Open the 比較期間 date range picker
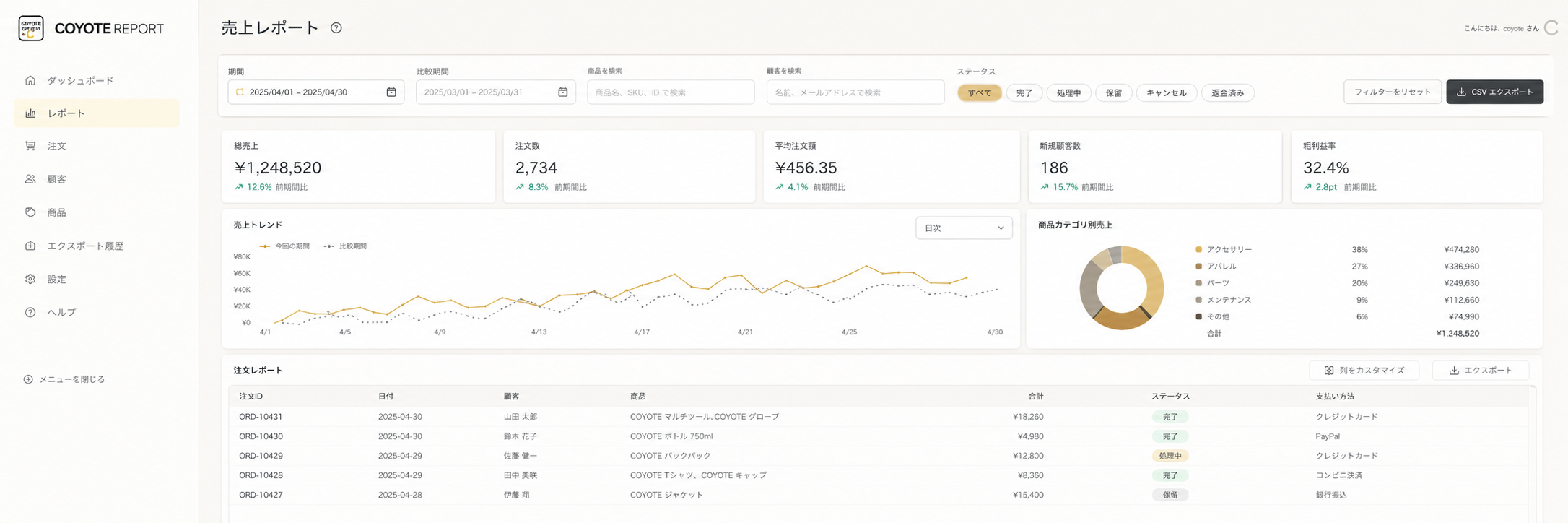This screenshot has height=523, width=1568. point(496,92)
